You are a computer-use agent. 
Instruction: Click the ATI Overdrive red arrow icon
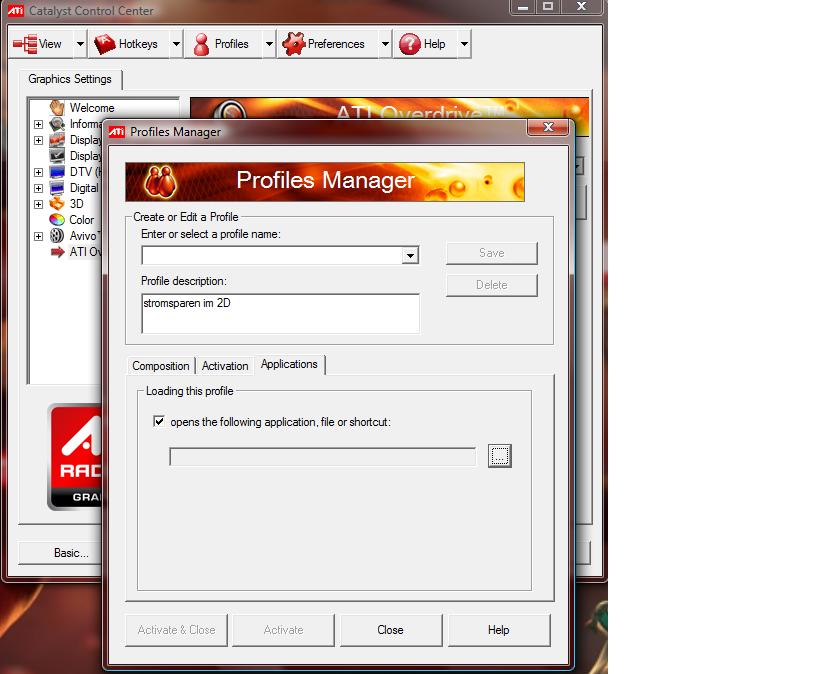point(57,252)
